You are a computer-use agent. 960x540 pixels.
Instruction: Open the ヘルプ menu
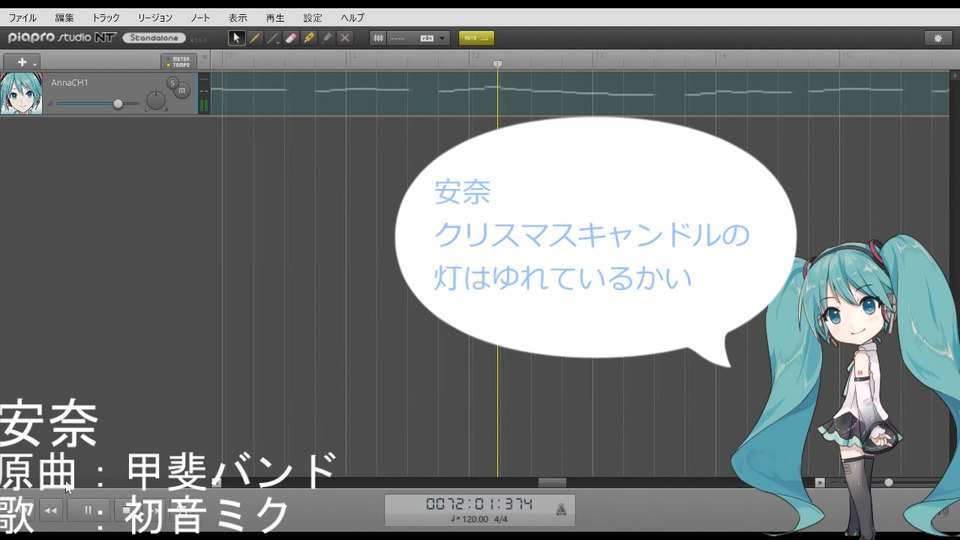[x=352, y=18]
